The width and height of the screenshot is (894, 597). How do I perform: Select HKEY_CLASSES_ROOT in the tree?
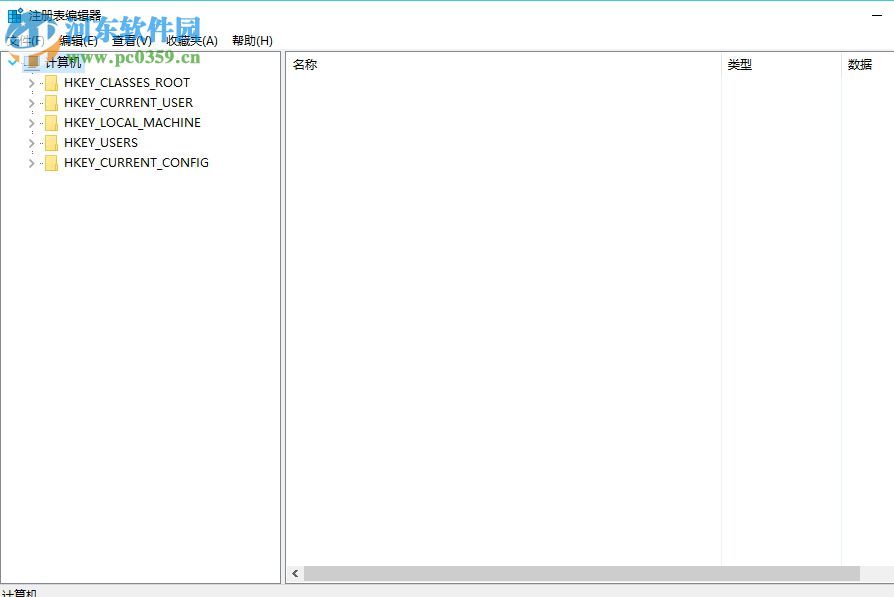(127, 83)
